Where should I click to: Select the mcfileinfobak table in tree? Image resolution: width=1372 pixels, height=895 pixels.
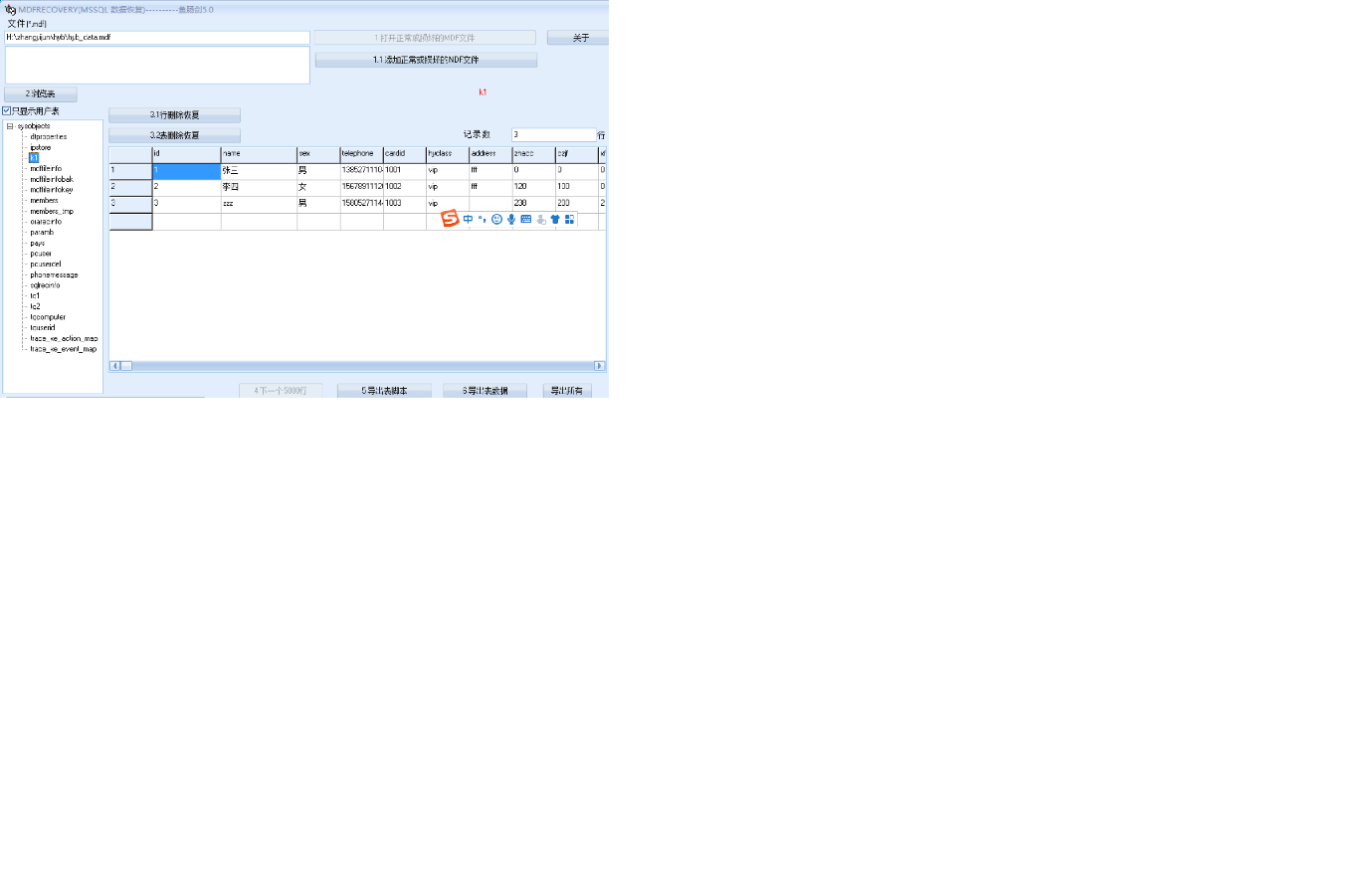coord(52,179)
